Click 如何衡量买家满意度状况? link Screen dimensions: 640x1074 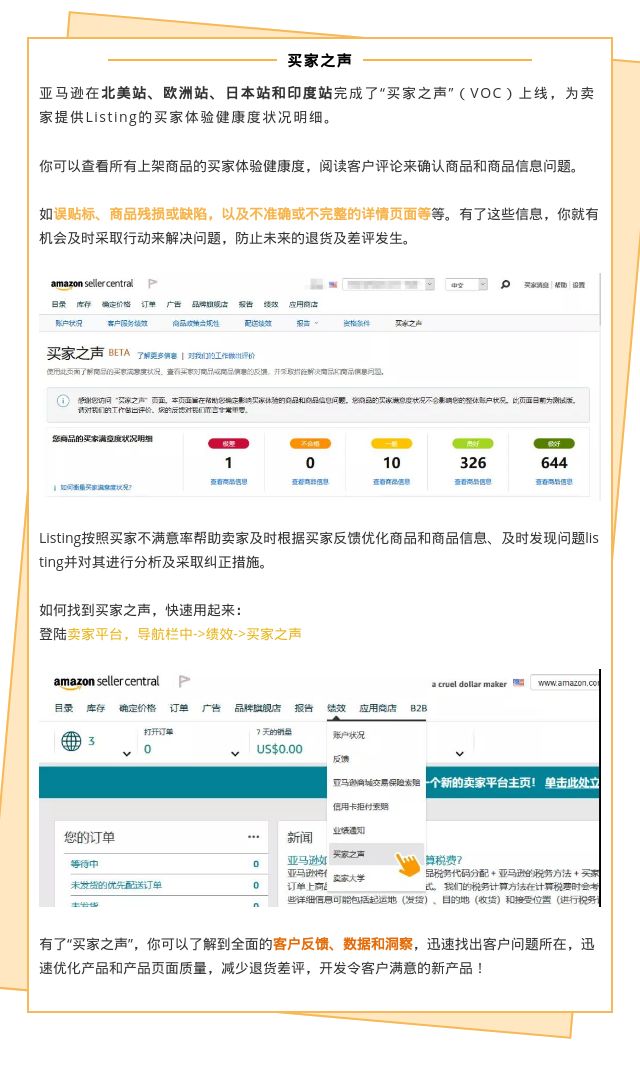96,487
